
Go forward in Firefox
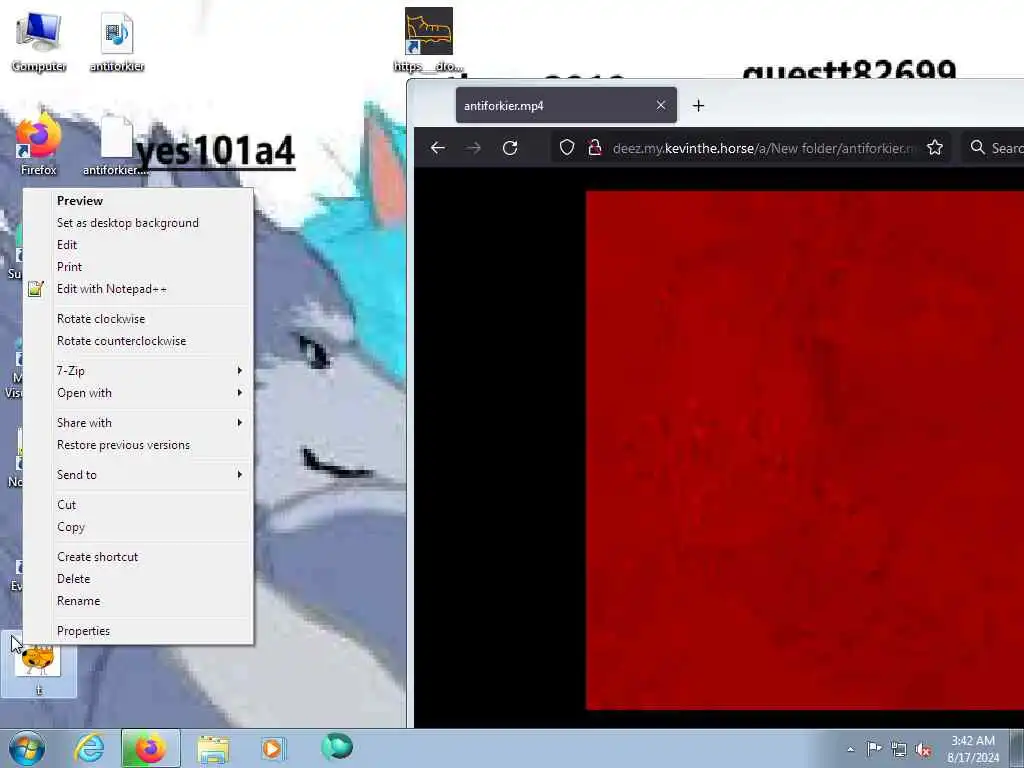point(473,148)
